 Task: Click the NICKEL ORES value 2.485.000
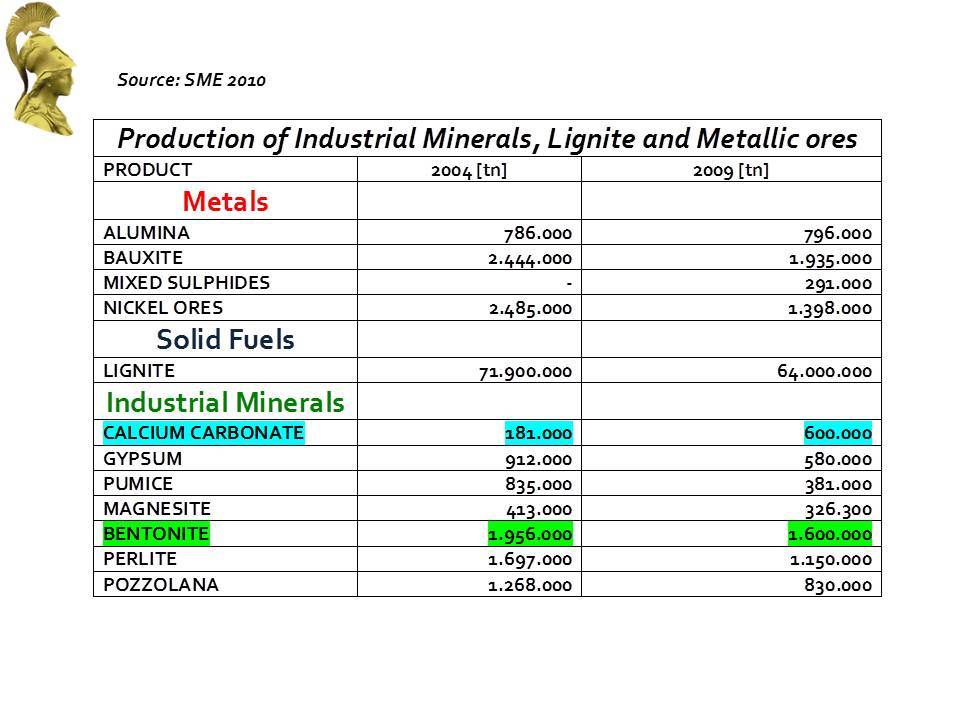tap(530, 309)
